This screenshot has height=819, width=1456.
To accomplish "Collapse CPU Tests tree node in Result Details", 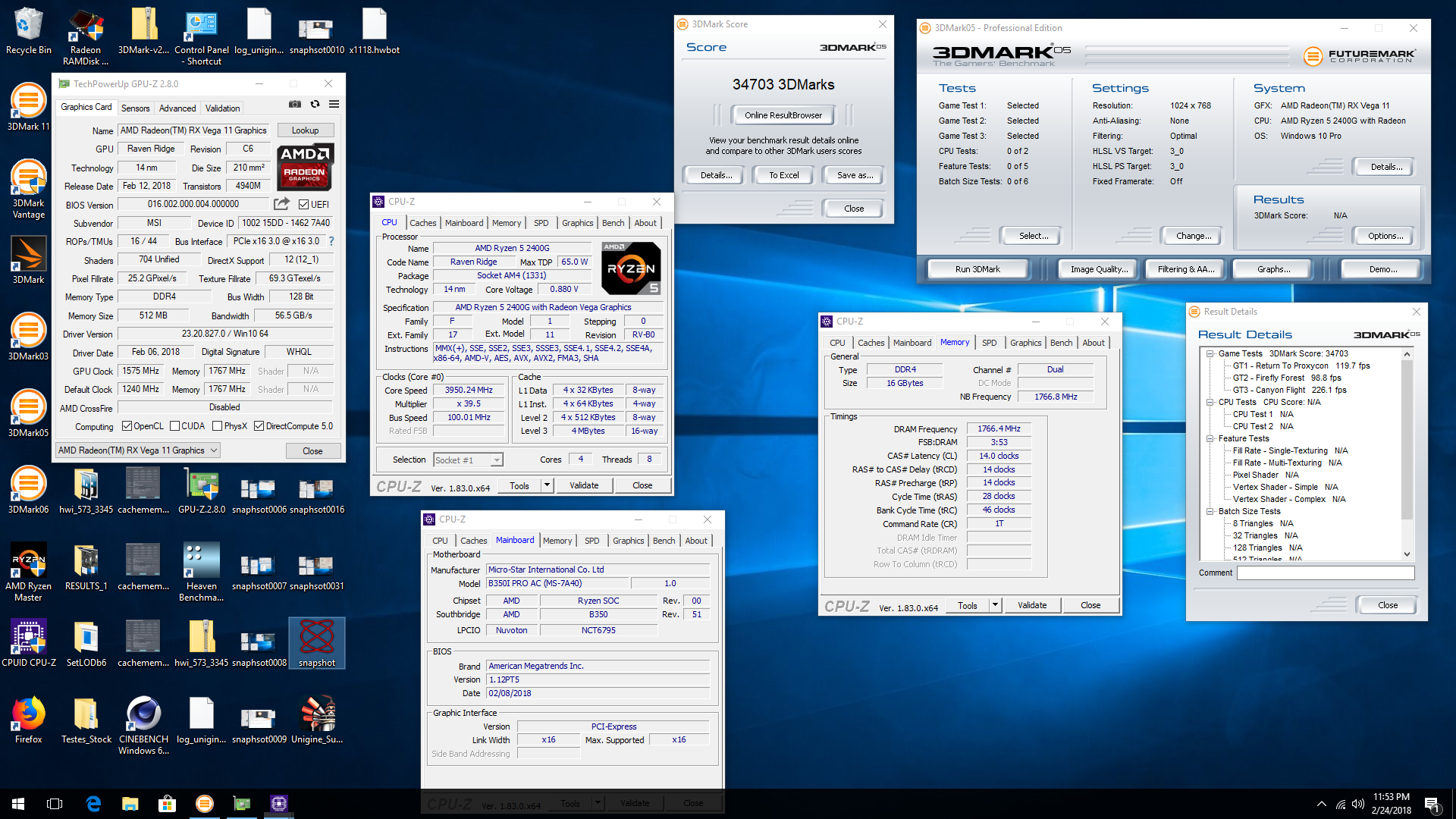I will click(x=1210, y=402).
